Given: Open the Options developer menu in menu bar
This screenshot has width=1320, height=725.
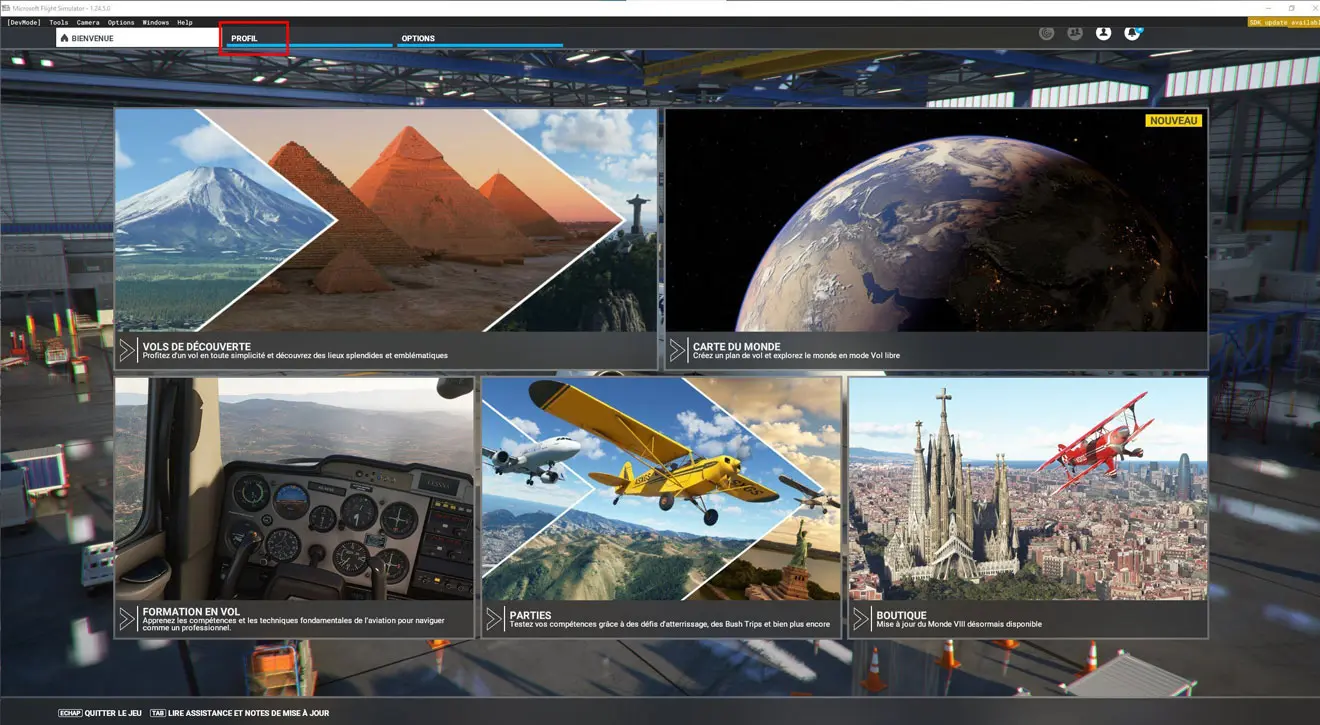Looking at the screenshot, I should click(x=121, y=22).
